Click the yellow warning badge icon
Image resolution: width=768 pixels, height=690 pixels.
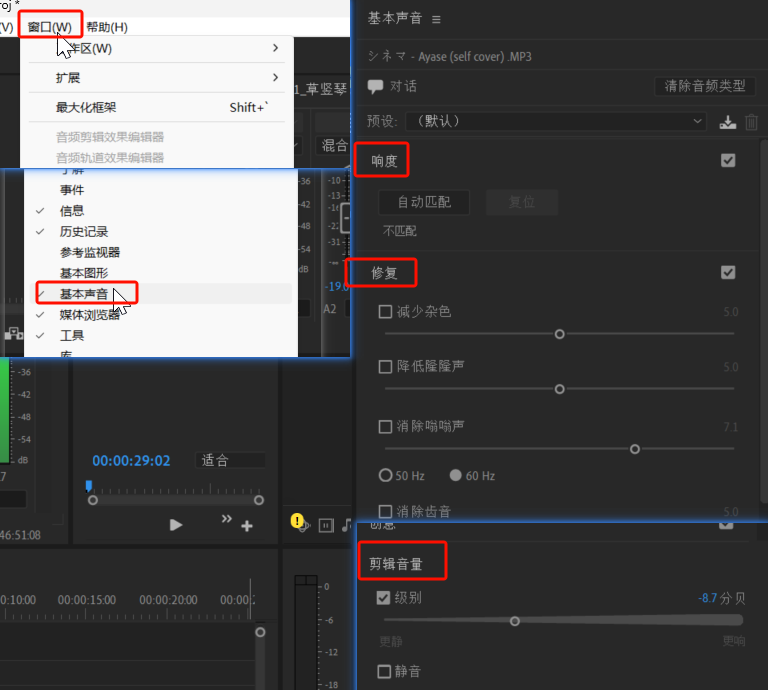coord(297,521)
